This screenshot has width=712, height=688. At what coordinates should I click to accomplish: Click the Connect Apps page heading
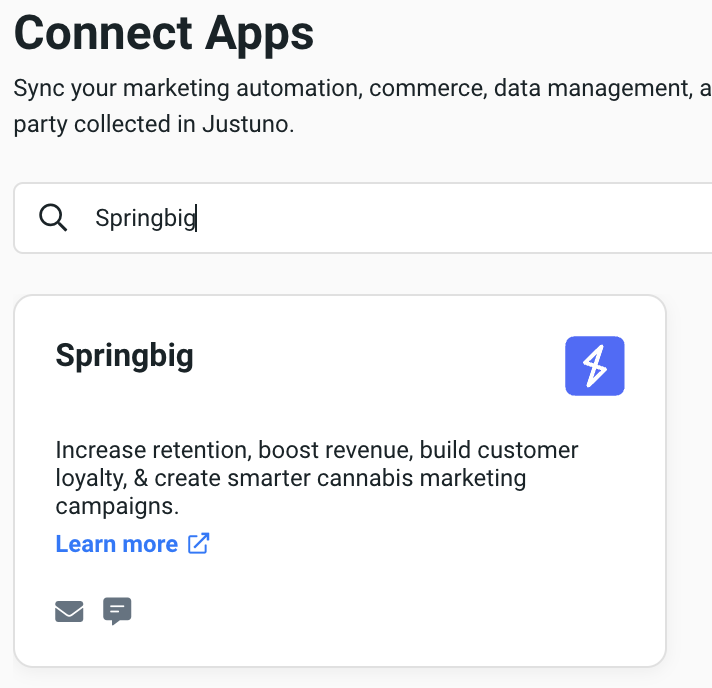[164, 34]
